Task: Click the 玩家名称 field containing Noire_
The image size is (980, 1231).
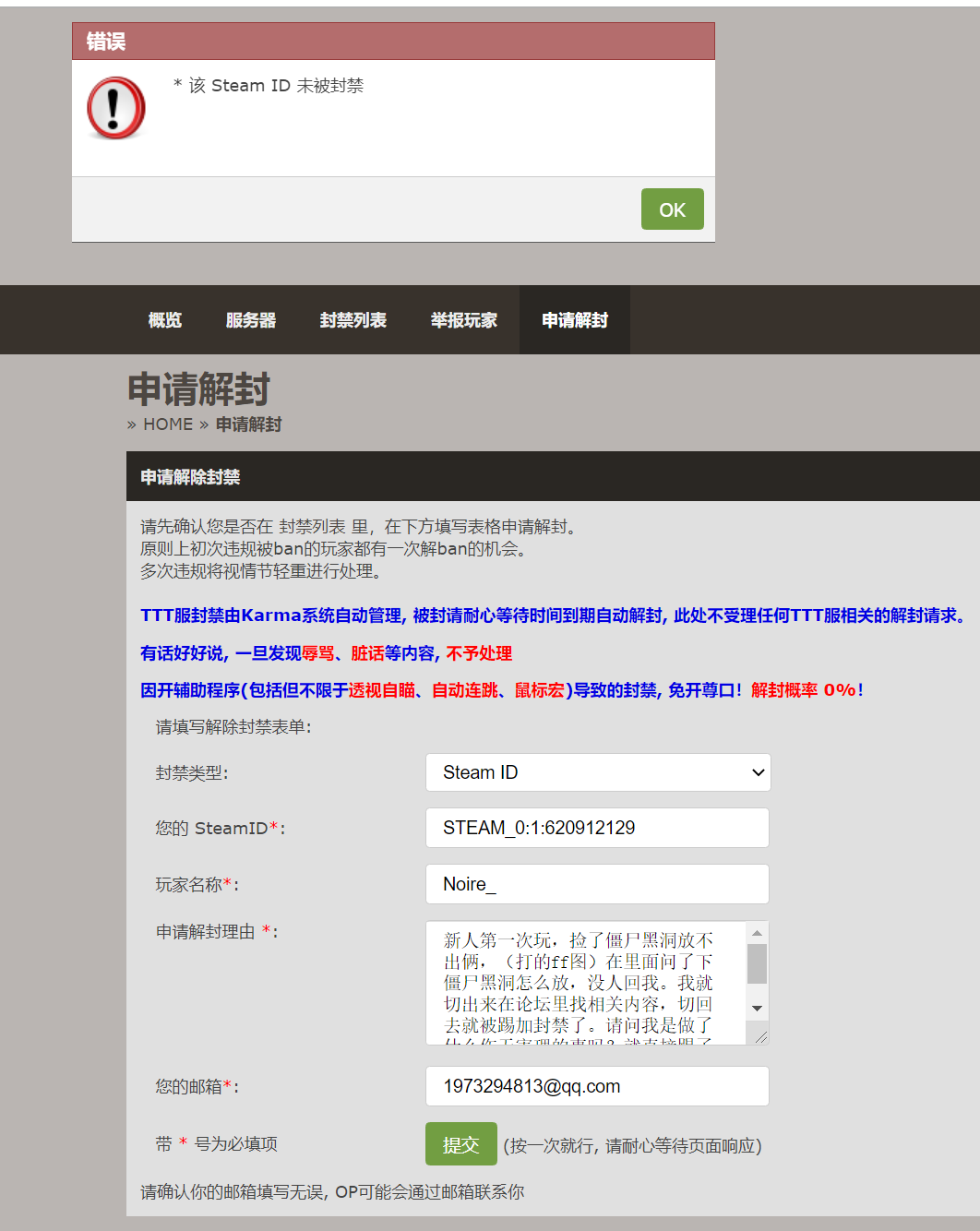Action: click(x=597, y=884)
